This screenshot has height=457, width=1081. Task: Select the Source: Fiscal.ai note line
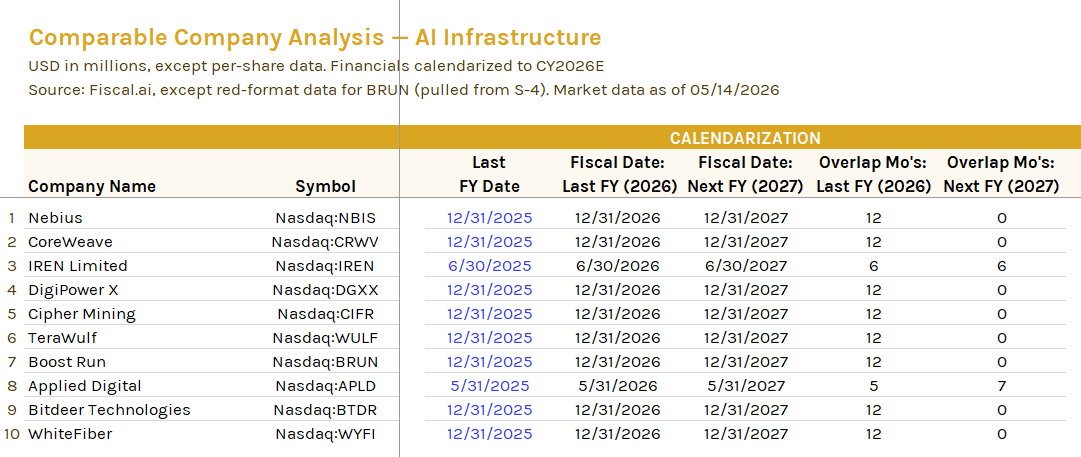pos(403,90)
